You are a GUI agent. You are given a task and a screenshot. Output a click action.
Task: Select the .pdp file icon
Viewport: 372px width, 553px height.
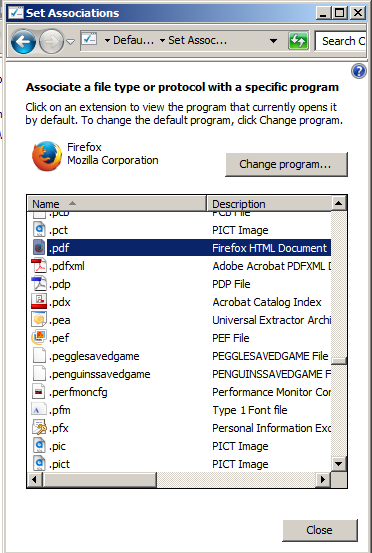tap(38, 284)
